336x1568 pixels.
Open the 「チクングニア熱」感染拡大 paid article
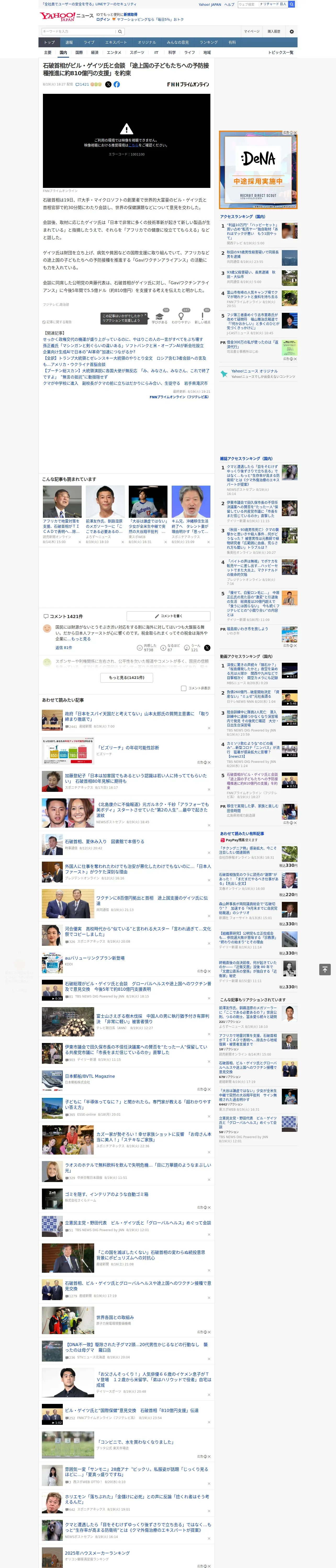click(x=248, y=850)
